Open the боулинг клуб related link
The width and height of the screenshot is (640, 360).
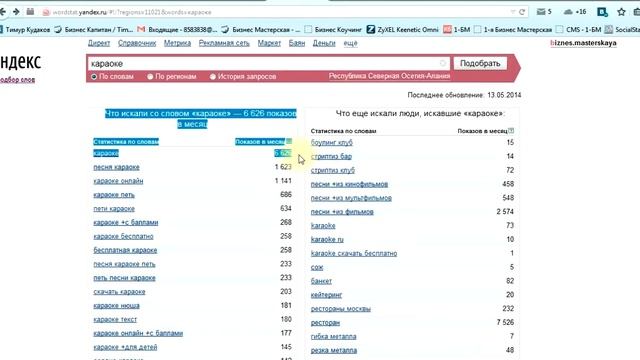point(331,142)
